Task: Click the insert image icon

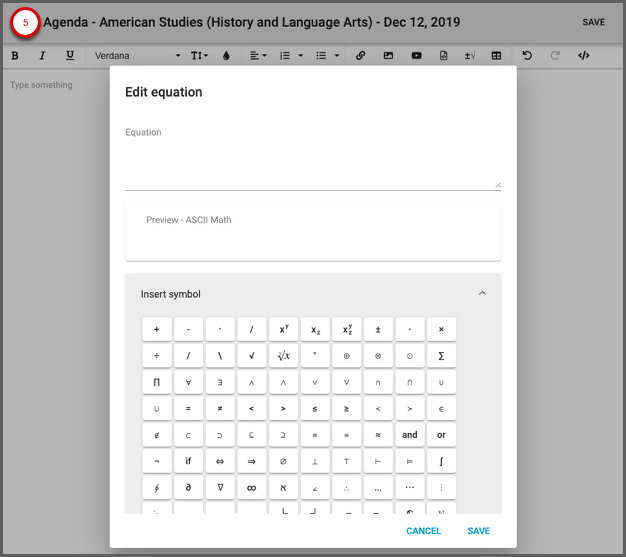Action: 388,56
